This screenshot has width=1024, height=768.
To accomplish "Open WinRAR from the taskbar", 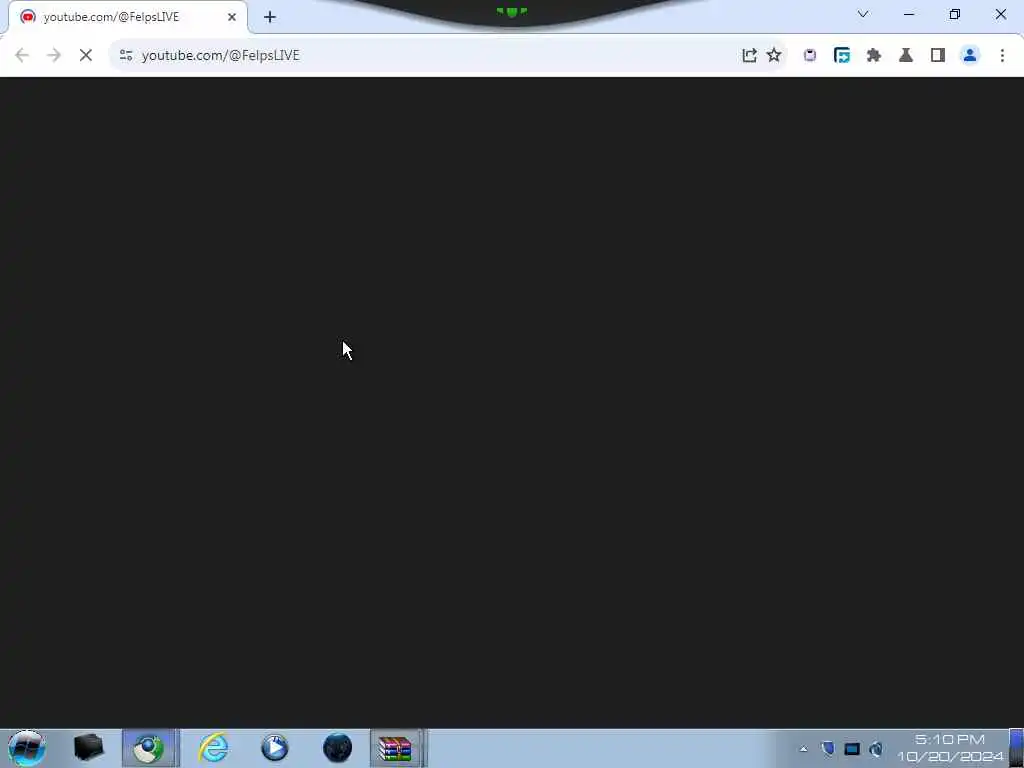I will (x=396, y=748).
